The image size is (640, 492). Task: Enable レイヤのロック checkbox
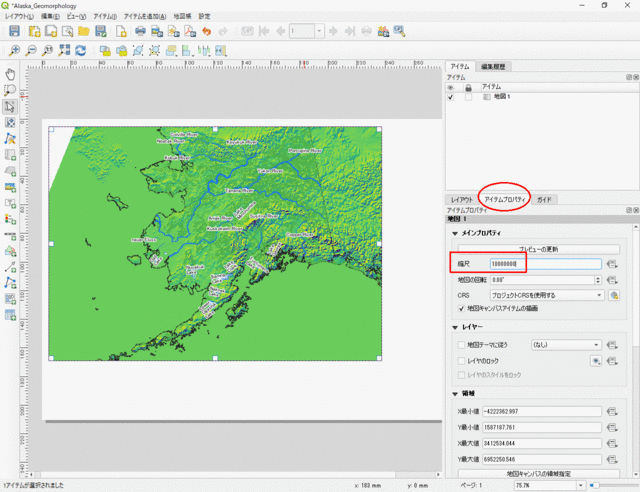point(461,361)
